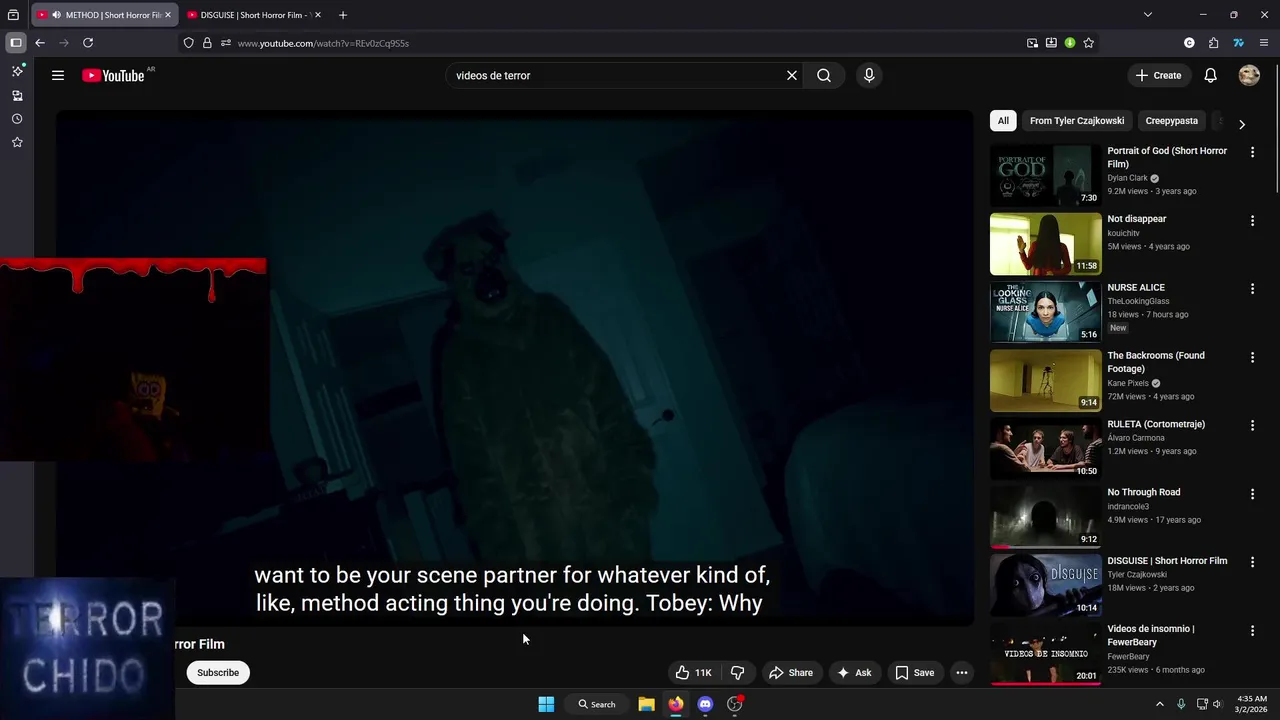Start voice search with microphone
Image resolution: width=1280 pixels, height=720 pixels.
869,75
